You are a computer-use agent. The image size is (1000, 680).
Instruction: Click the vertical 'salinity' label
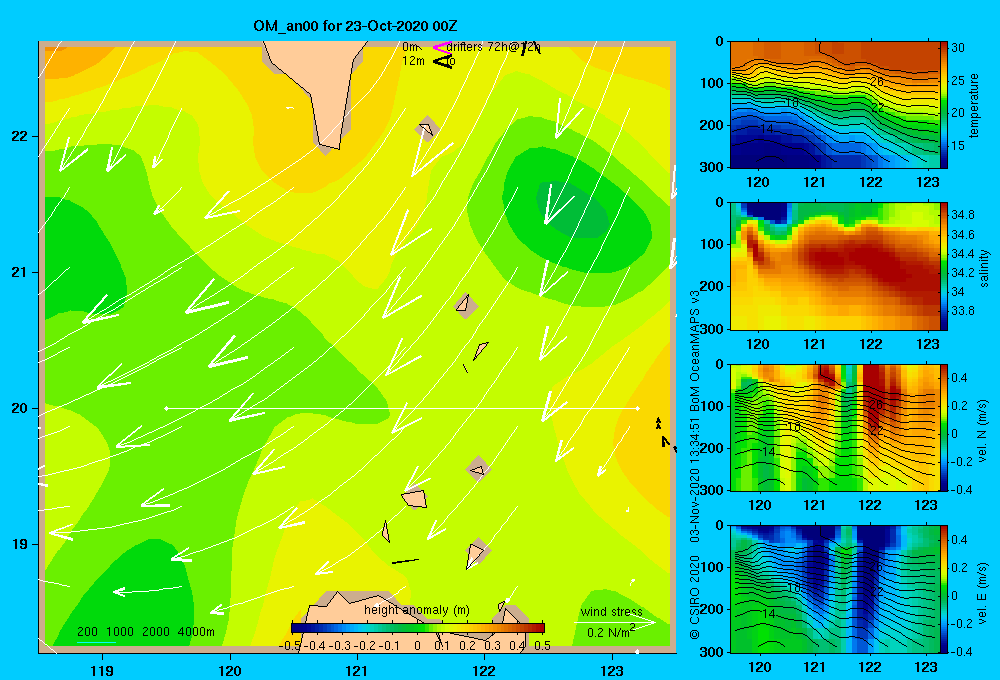[984, 268]
